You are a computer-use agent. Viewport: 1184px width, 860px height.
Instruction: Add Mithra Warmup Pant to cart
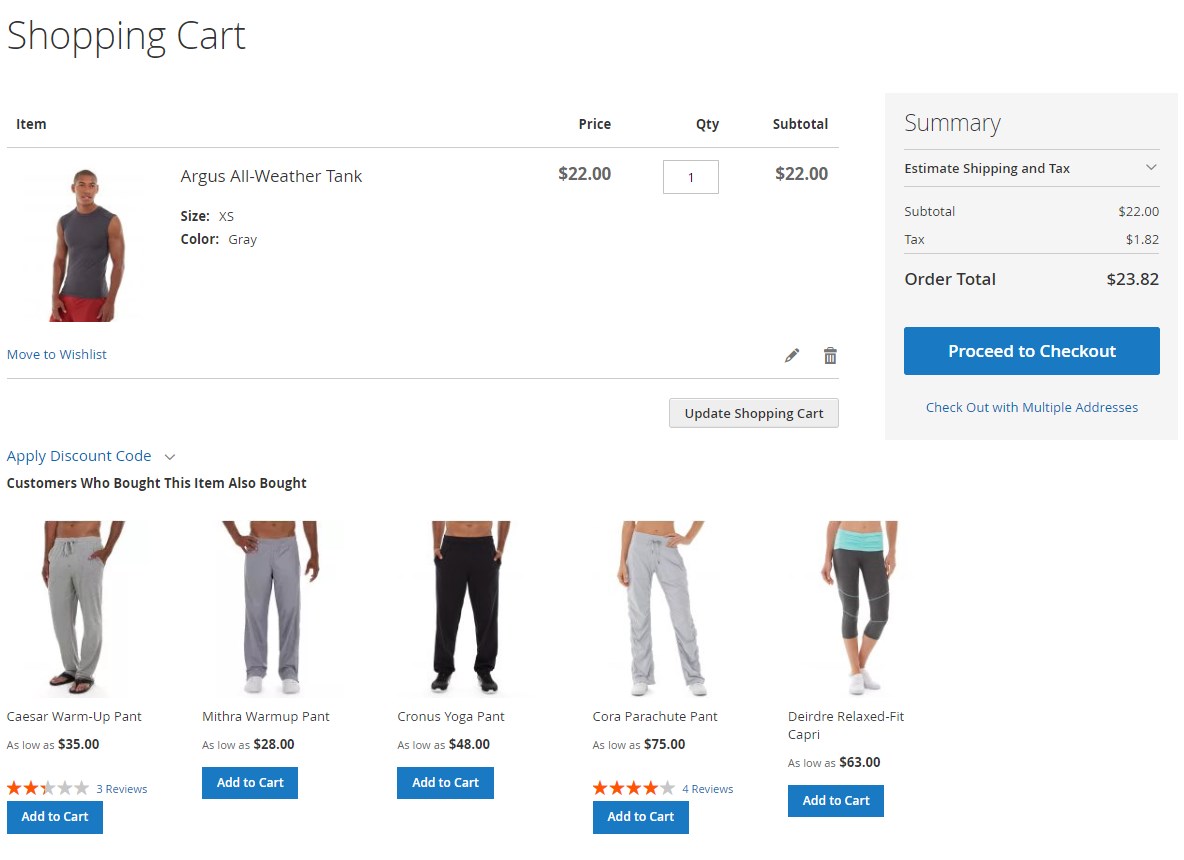250,783
